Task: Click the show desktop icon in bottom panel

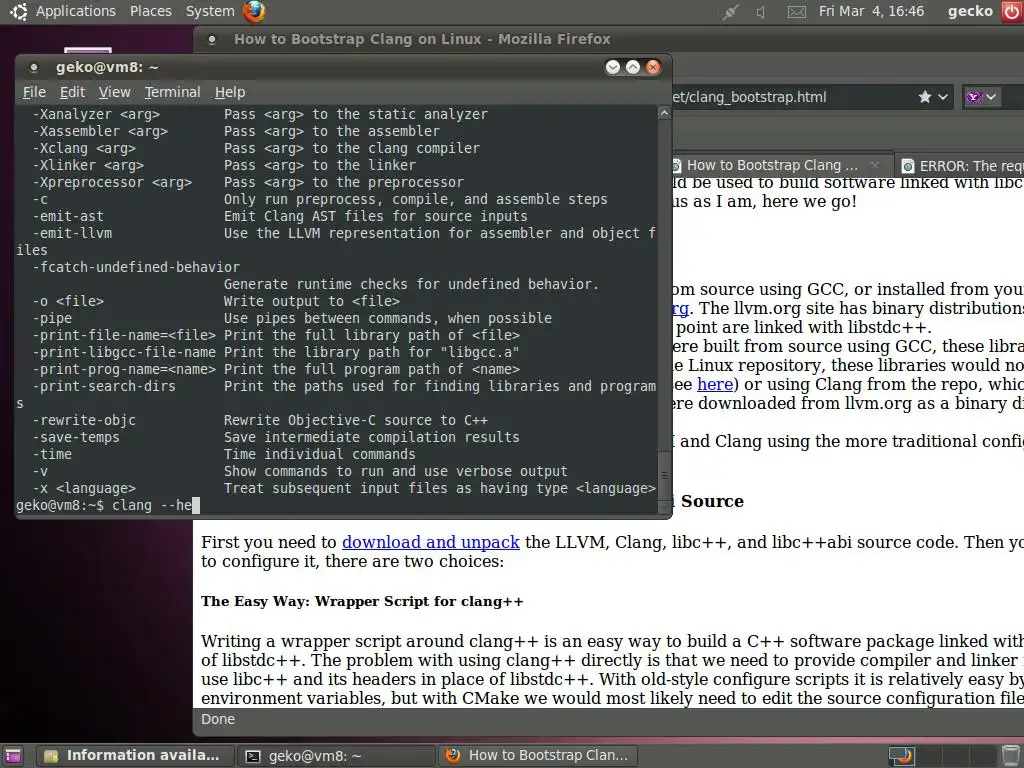Action: (x=13, y=756)
